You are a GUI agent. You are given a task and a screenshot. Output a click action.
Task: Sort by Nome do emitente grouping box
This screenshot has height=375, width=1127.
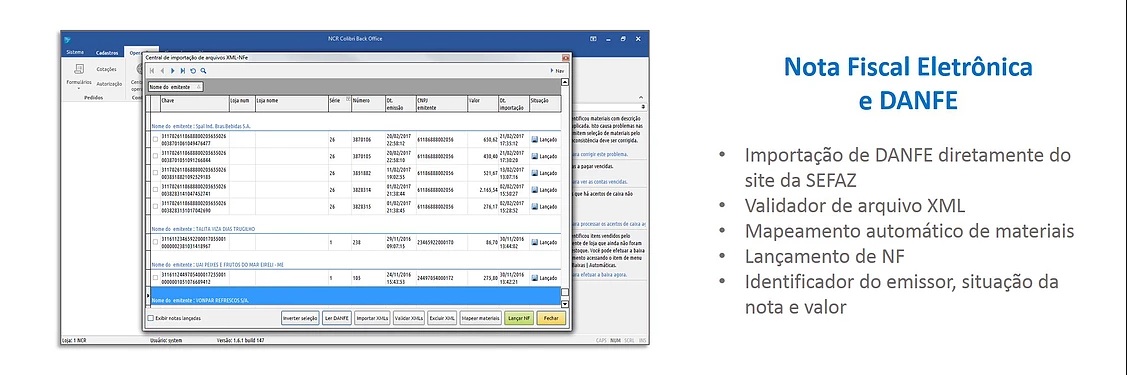pos(175,87)
